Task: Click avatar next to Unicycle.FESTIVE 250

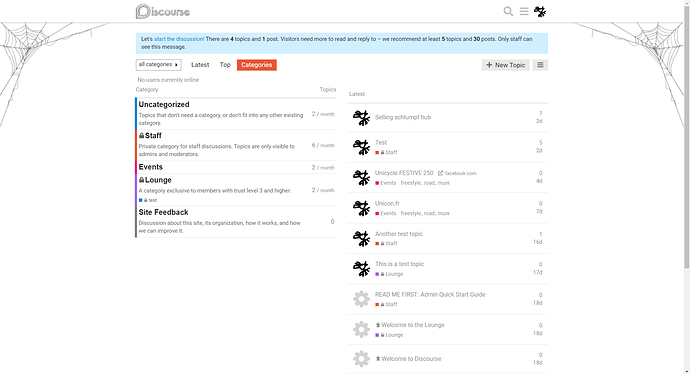Action: 361,177
